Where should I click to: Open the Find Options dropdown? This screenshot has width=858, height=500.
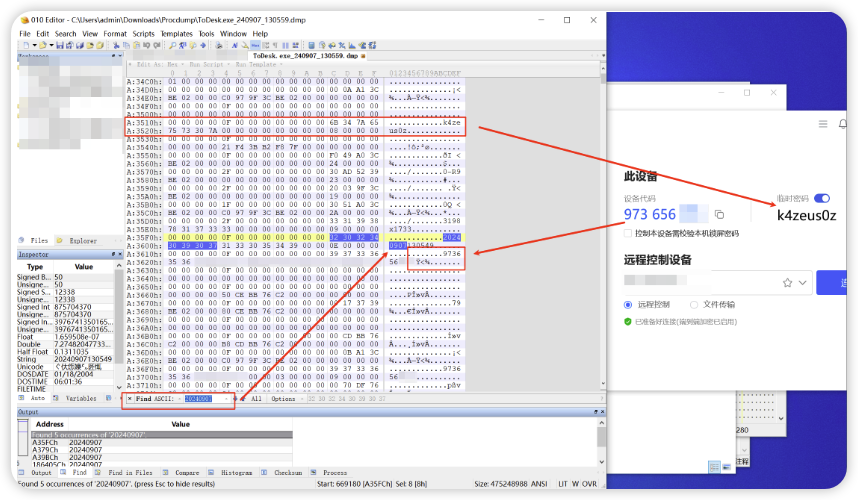tap(285, 398)
